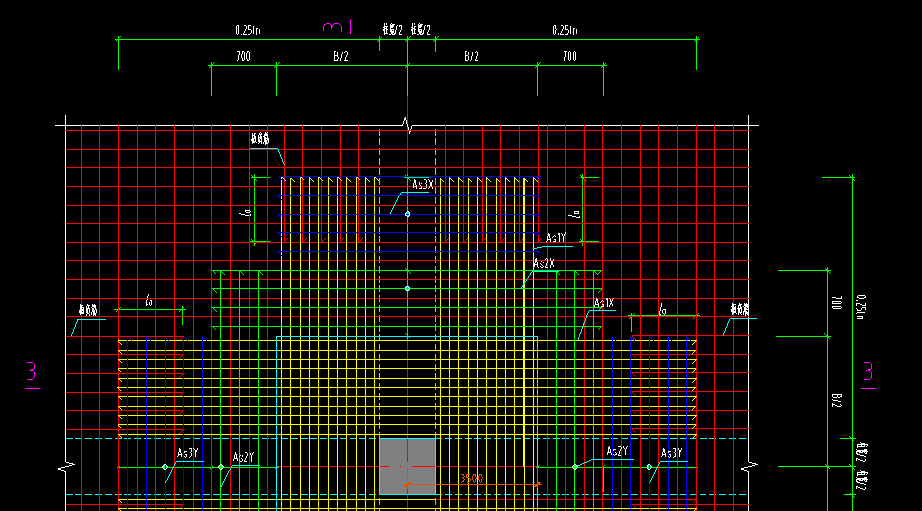Pick the left As3Y label
The height and width of the screenshot is (511, 922).
(188, 453)
